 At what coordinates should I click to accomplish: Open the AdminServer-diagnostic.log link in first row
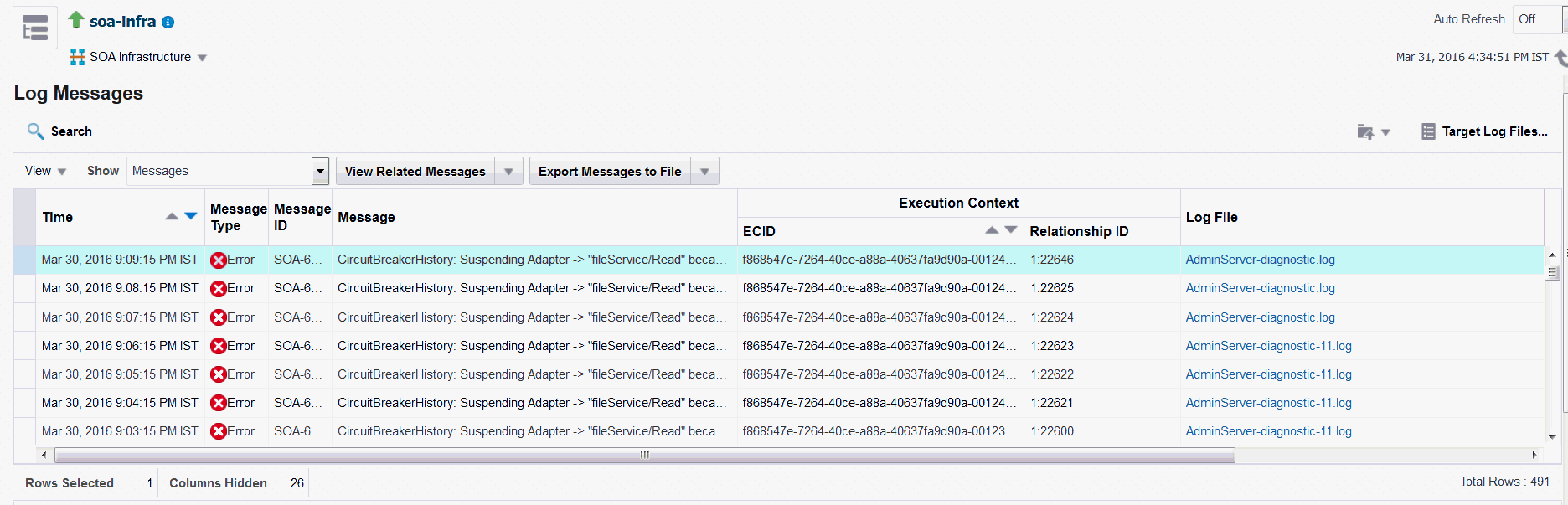tap(1260, 260)
